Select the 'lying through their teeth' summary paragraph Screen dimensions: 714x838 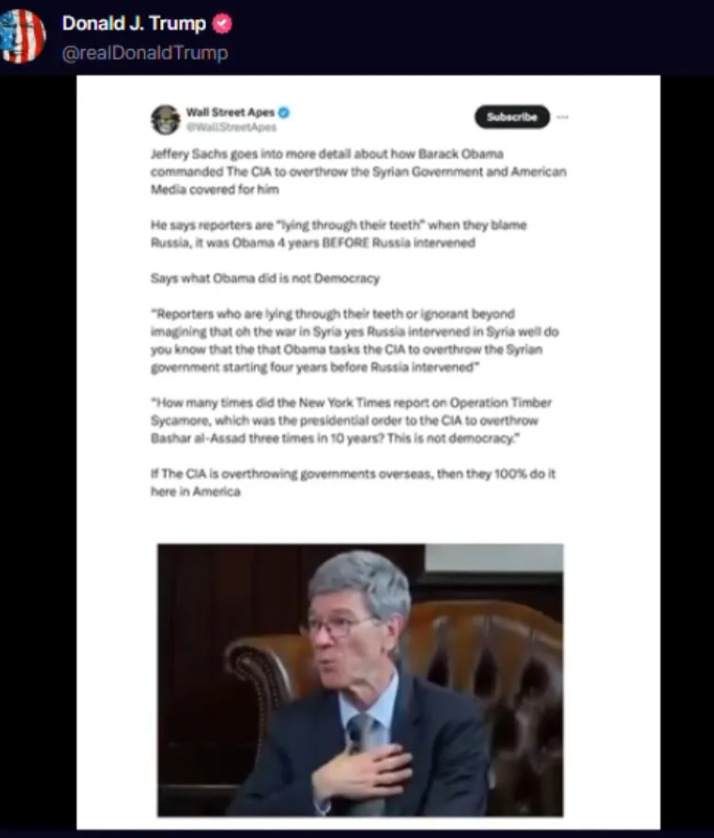pyautogui.click(x=339, y=234)
